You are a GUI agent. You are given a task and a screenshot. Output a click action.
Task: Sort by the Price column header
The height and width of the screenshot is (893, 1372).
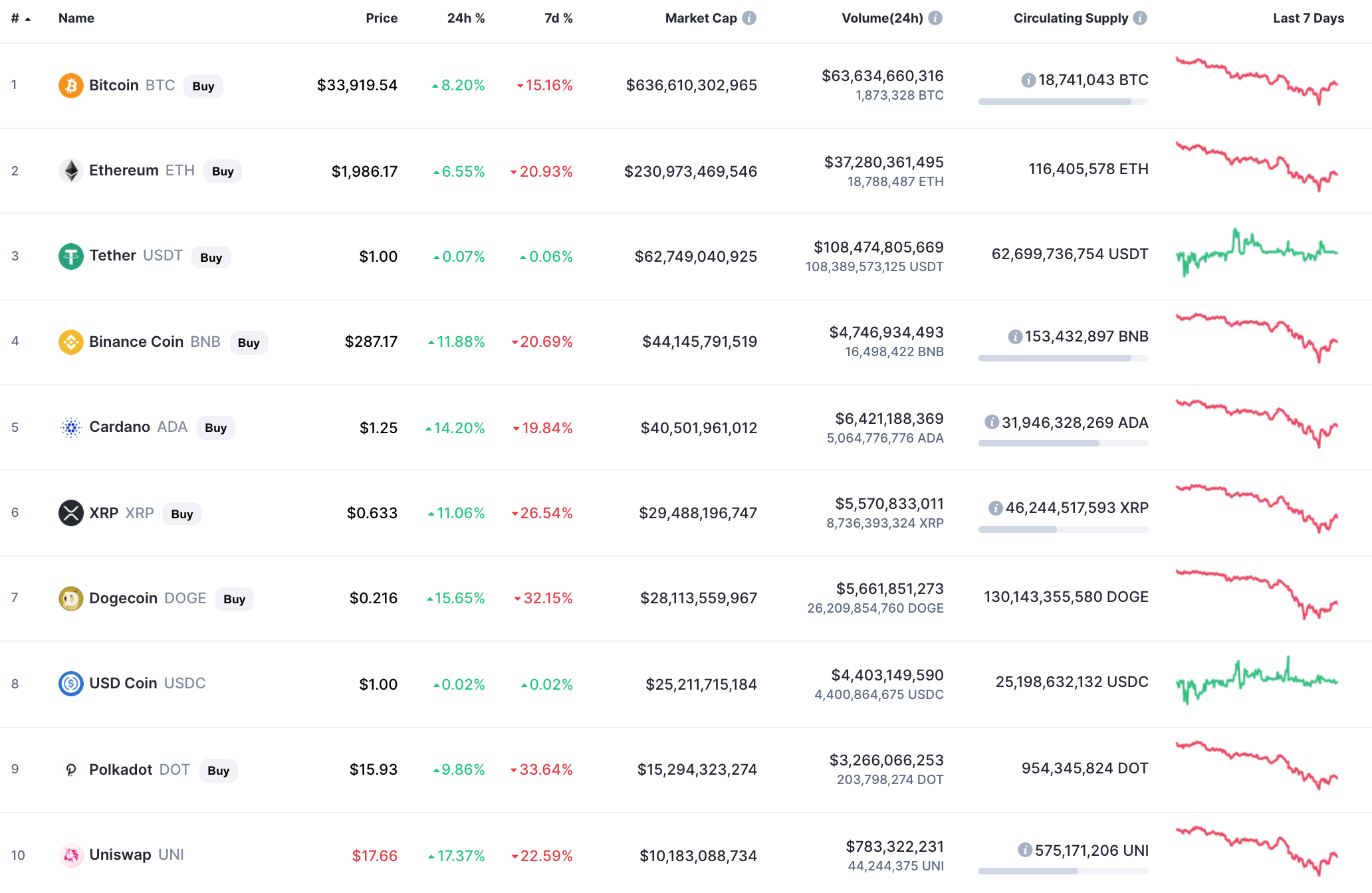click(x=382, y=18)
